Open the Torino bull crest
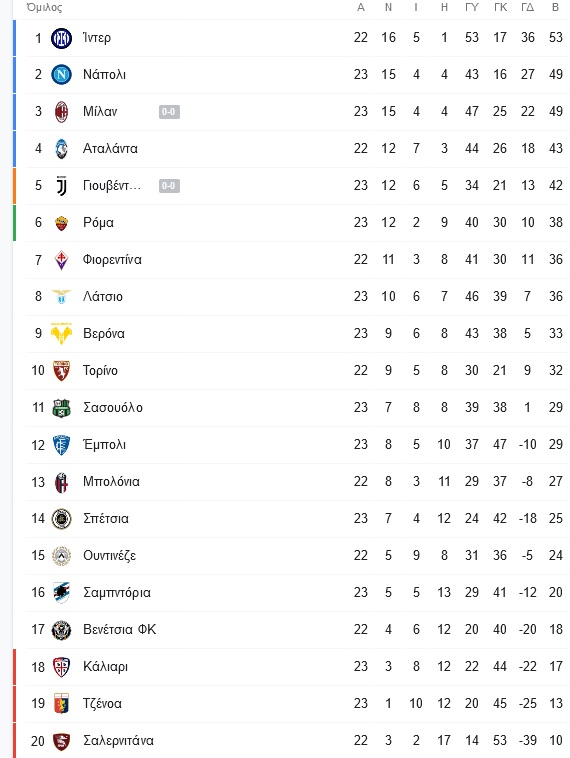 61,371
